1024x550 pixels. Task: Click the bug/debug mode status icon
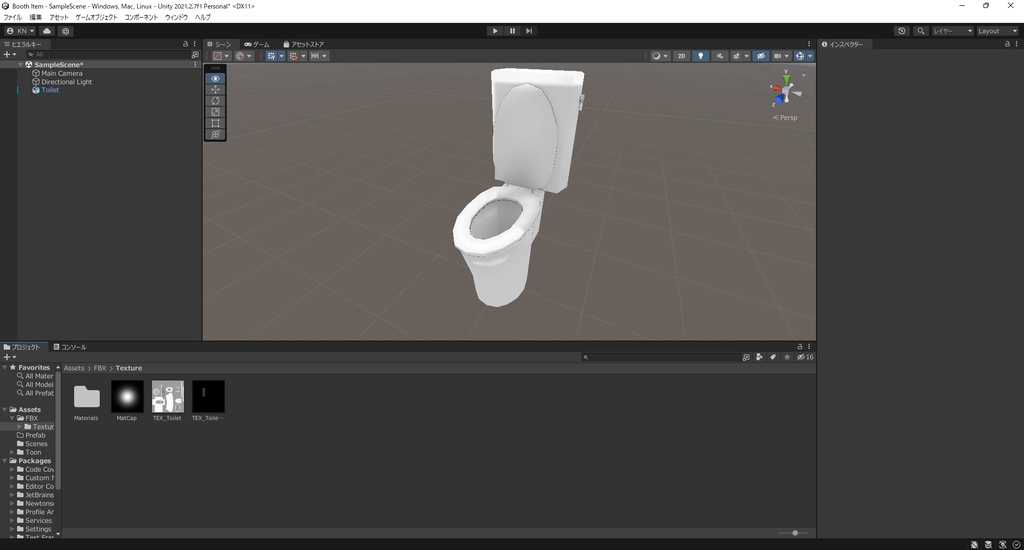(x=974, y=545)
